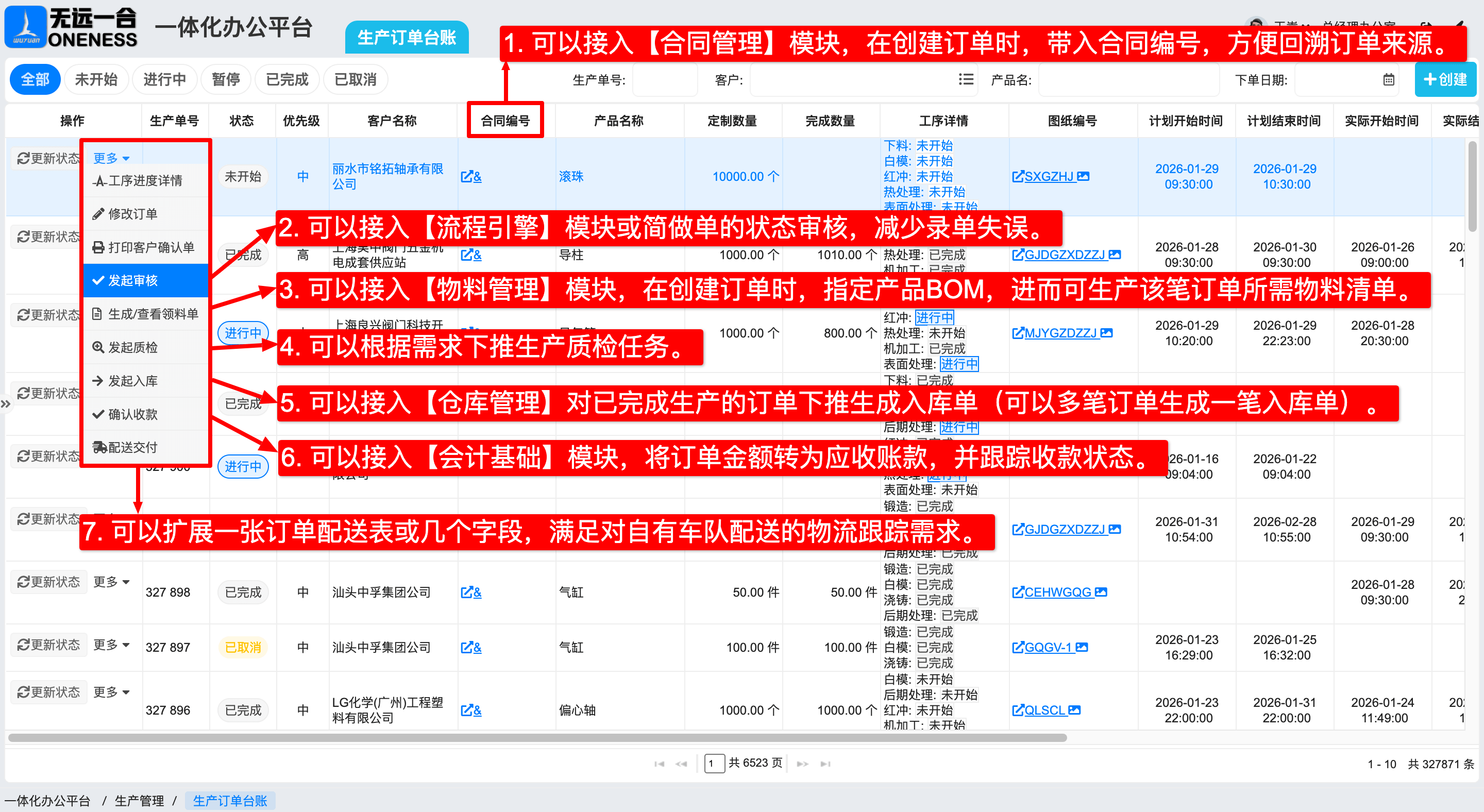Image resolution: width=1484 pixels, height=812 pixels.
Task: Select 发起审核 in the dropdown menu
Action: click(133, 280)
